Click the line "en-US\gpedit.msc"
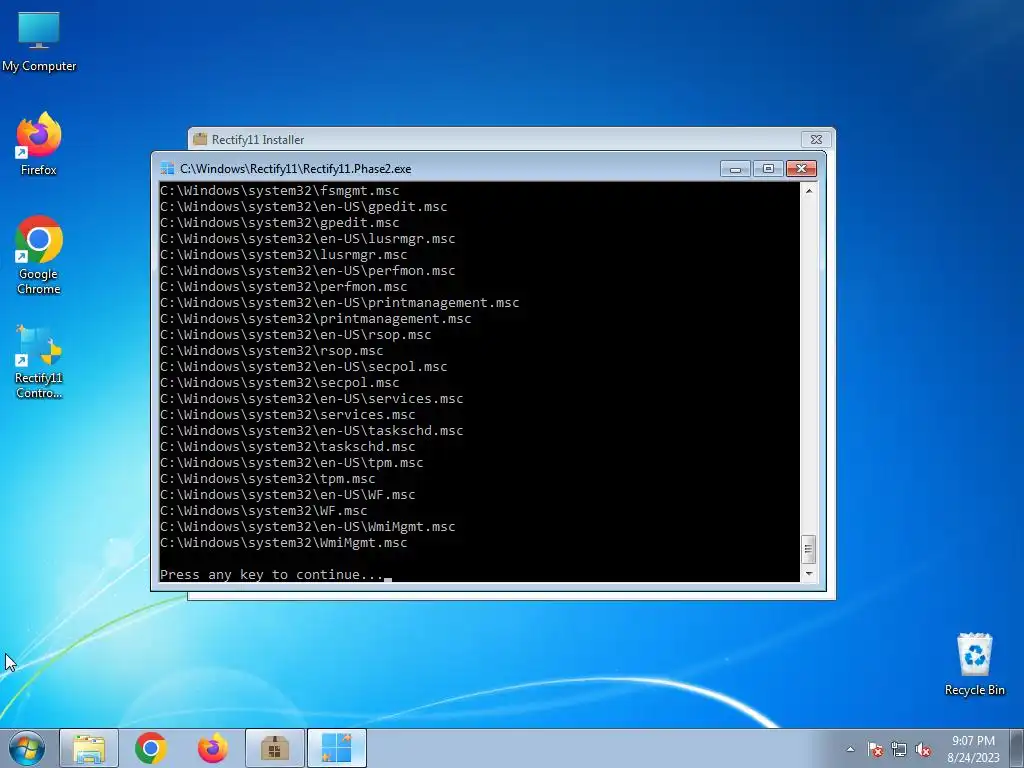 pos(304,206)
